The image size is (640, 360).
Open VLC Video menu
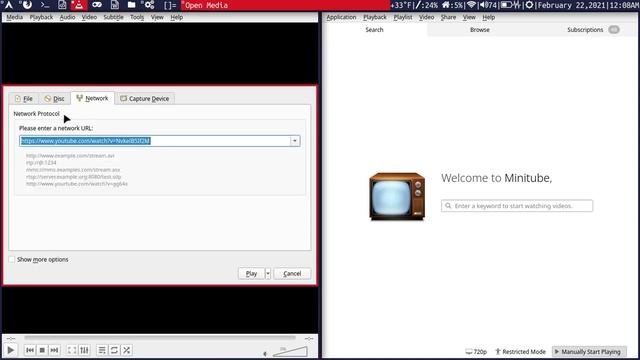click(x=89, y=17)
